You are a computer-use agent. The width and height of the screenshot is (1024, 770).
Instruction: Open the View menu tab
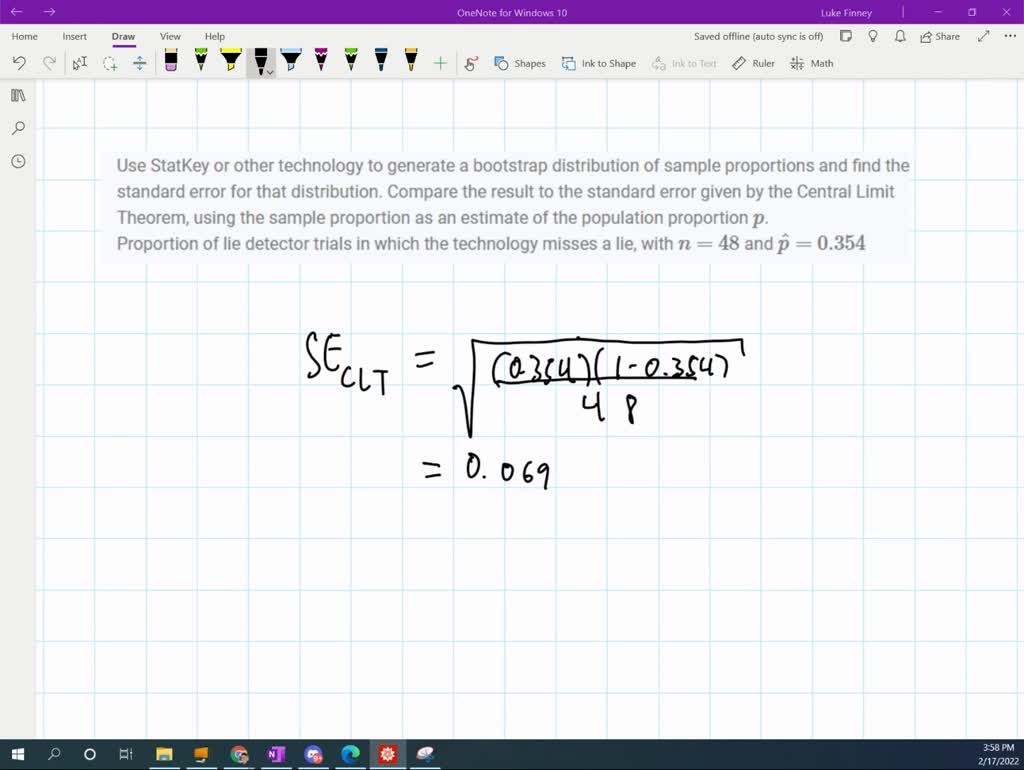(169, 36)
